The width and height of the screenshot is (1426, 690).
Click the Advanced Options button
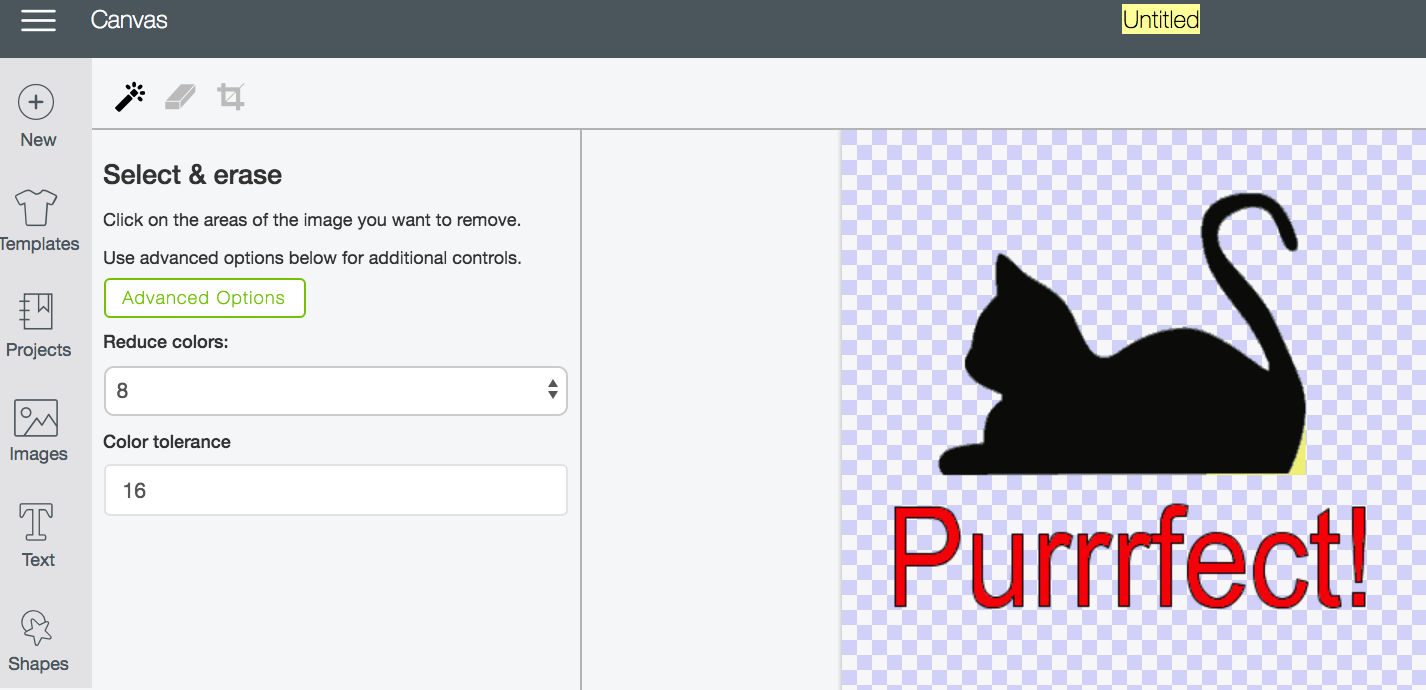204,298
